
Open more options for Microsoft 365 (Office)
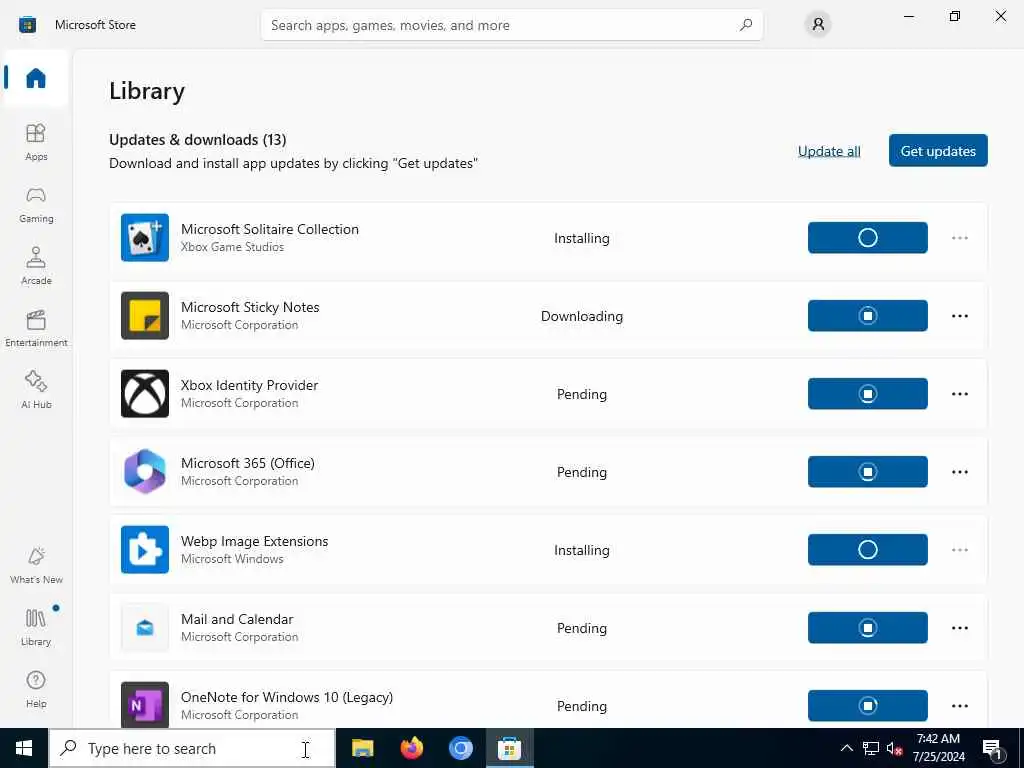point(959,472)
